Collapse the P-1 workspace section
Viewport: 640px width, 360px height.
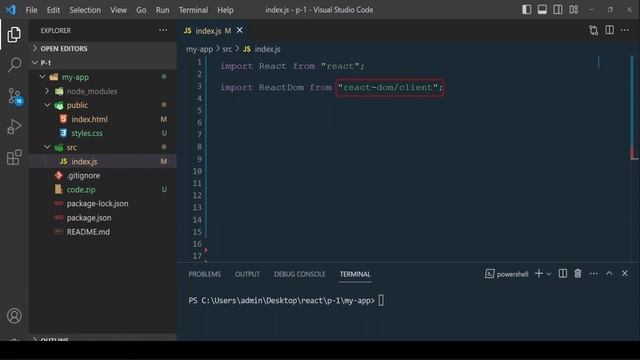pos(103,63)
